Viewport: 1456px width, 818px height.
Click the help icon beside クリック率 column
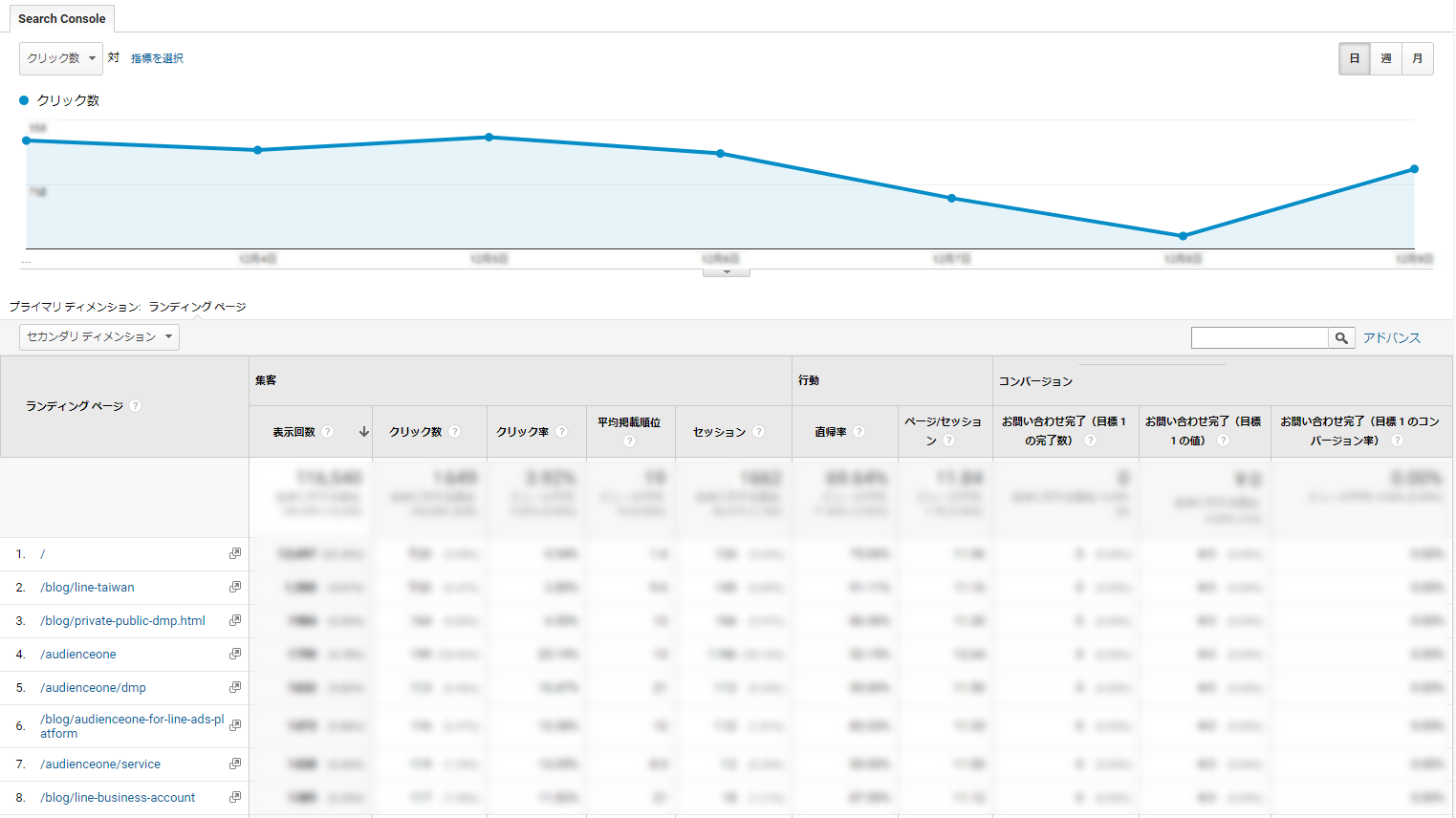(562, 430)
